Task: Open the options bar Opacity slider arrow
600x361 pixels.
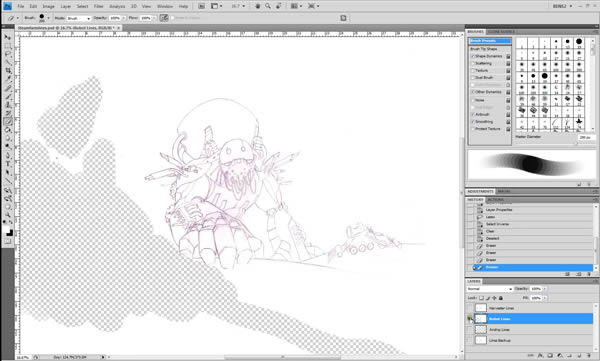Action: pyautogui.click(x=123, y=18)
